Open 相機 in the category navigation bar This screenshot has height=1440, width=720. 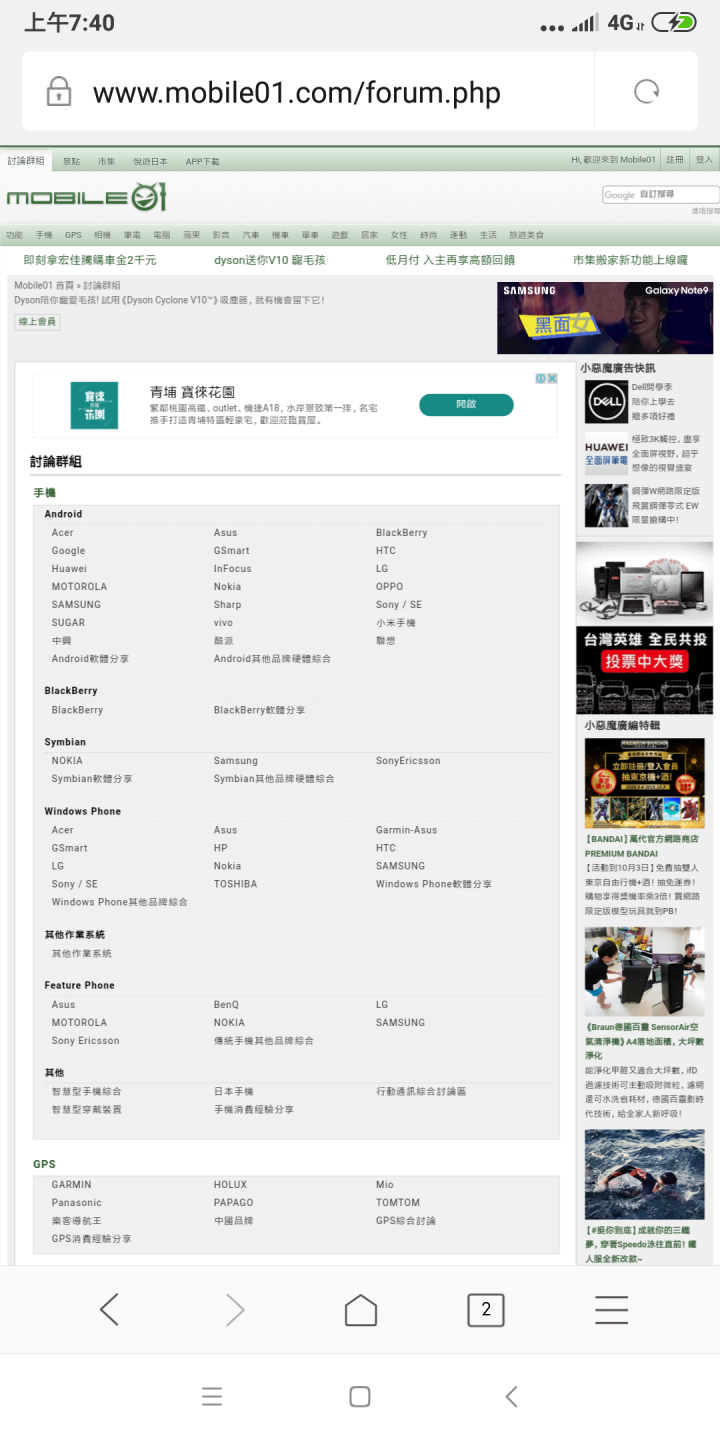(102, 235)
